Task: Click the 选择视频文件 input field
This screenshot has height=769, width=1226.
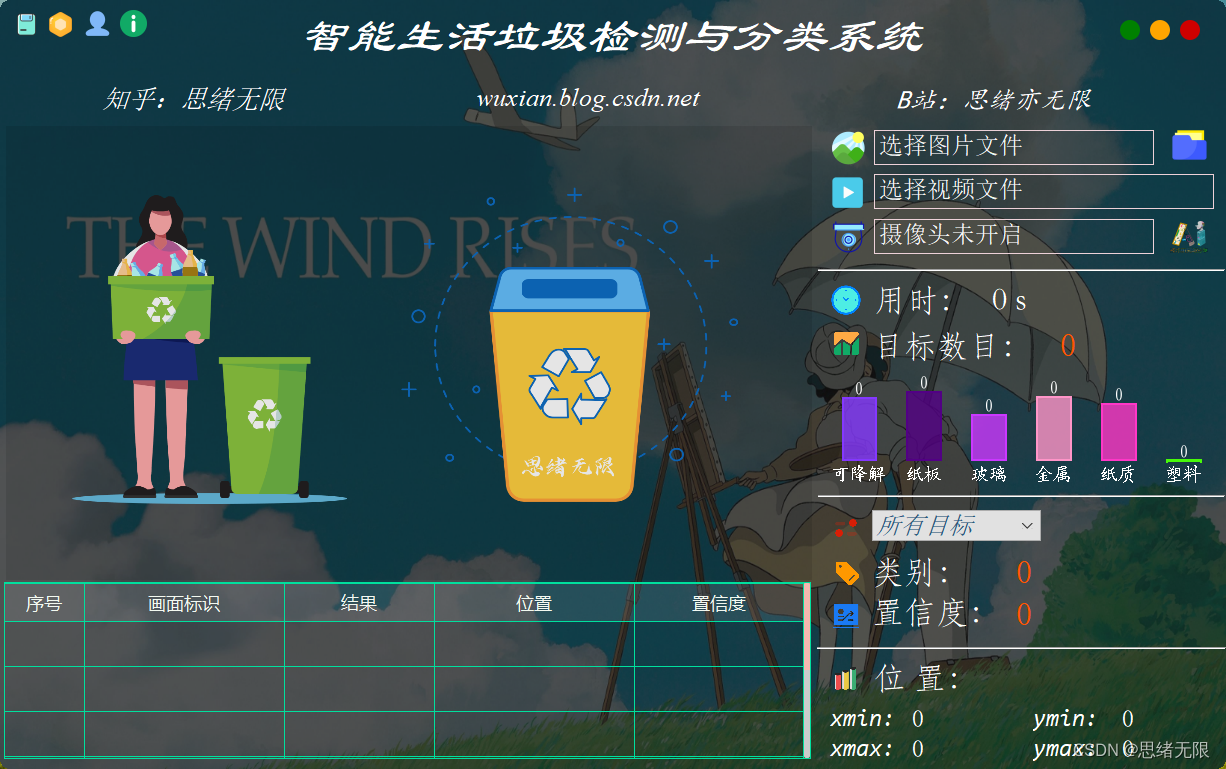Action: tap(1044, 191)
